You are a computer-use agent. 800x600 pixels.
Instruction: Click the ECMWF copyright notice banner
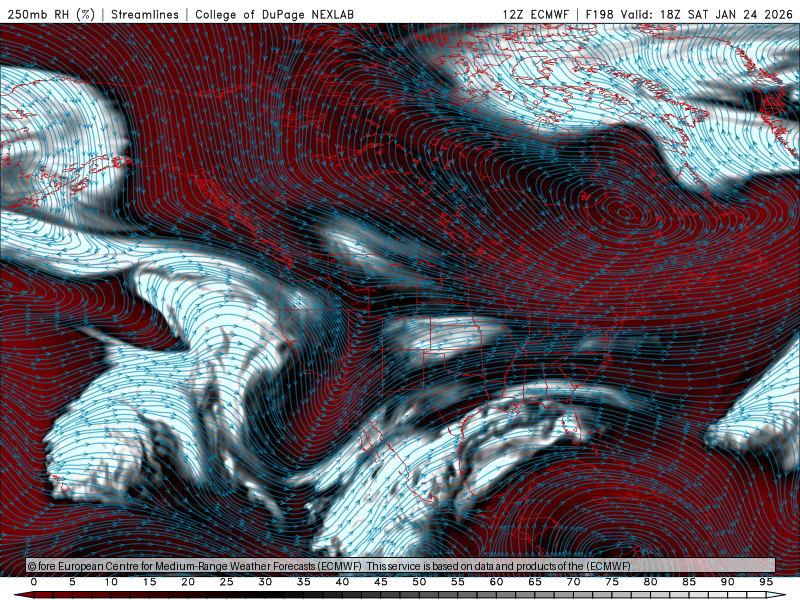click(401, 566)
